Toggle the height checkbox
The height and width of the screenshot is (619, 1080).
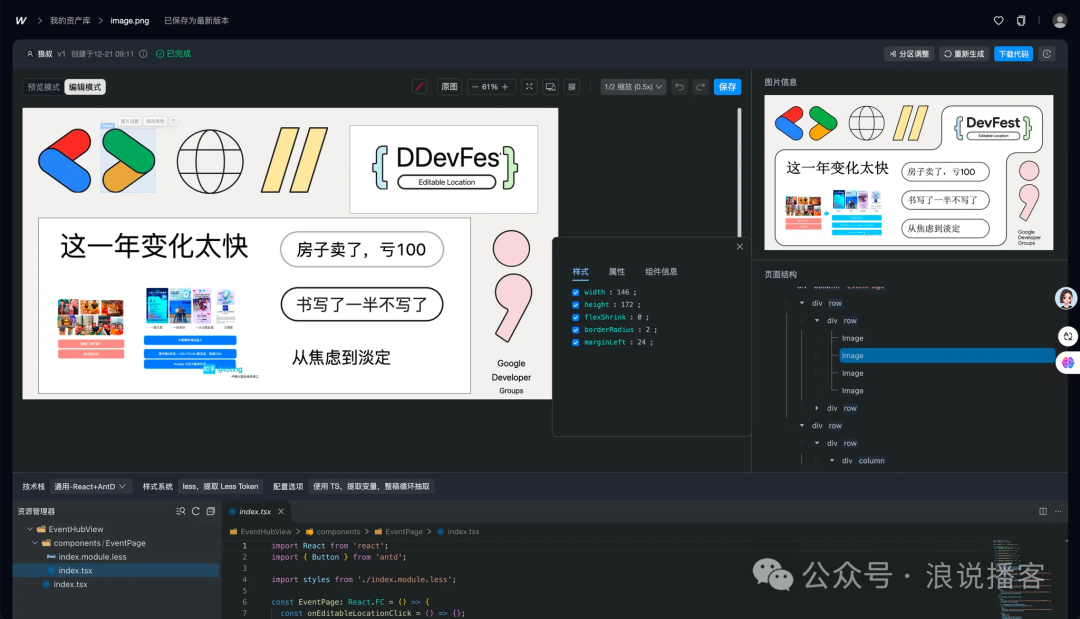576,305
